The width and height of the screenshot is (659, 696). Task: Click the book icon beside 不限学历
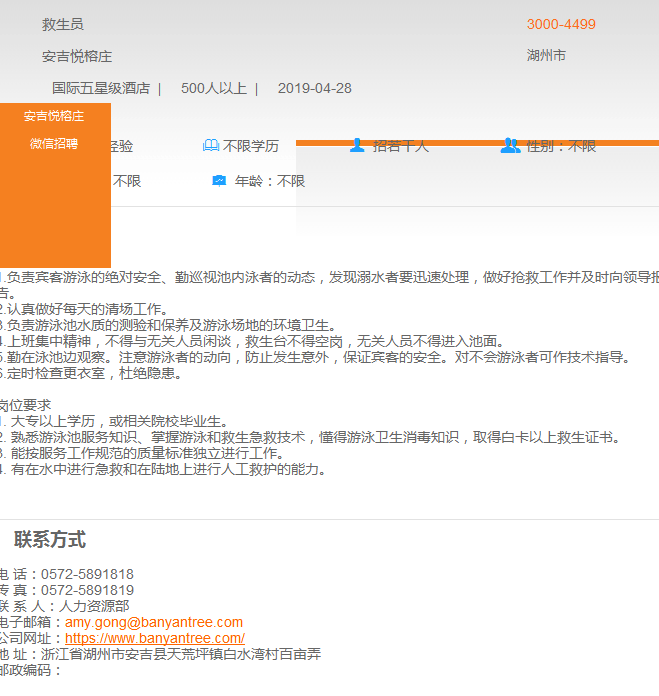pos(210,146)
